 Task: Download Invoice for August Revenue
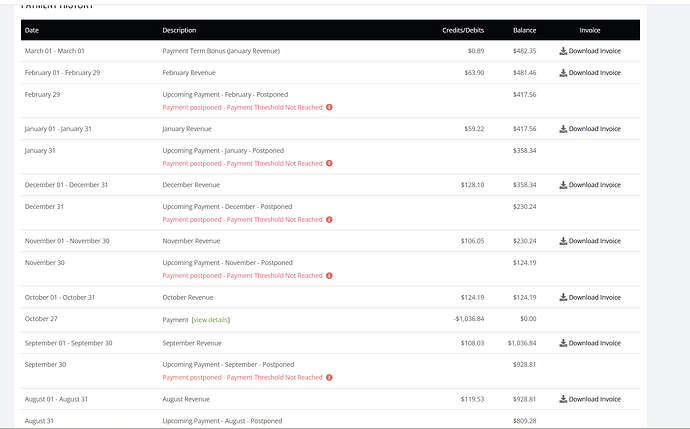[590, 399]
